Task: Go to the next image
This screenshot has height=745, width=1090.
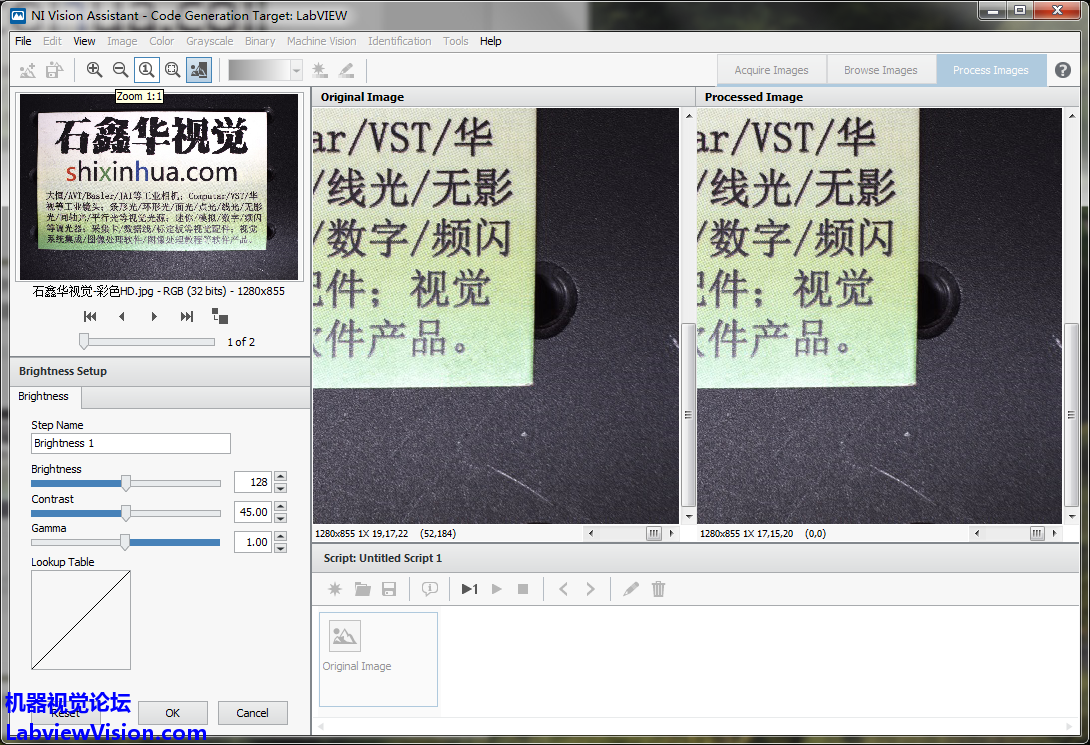Action: click(154, 317)
